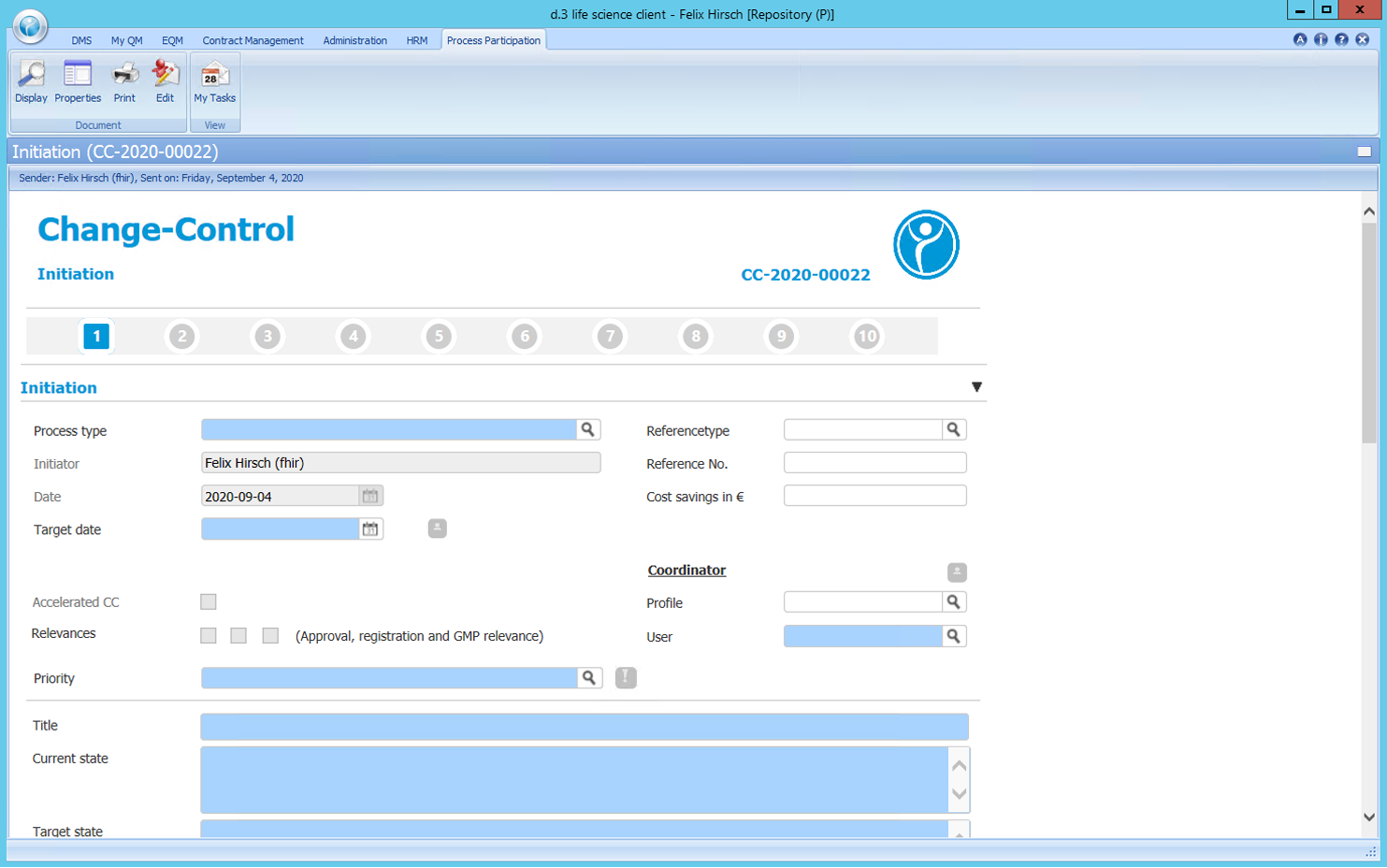Click the Priority warning indicator icon

click(x=625, y=677)
